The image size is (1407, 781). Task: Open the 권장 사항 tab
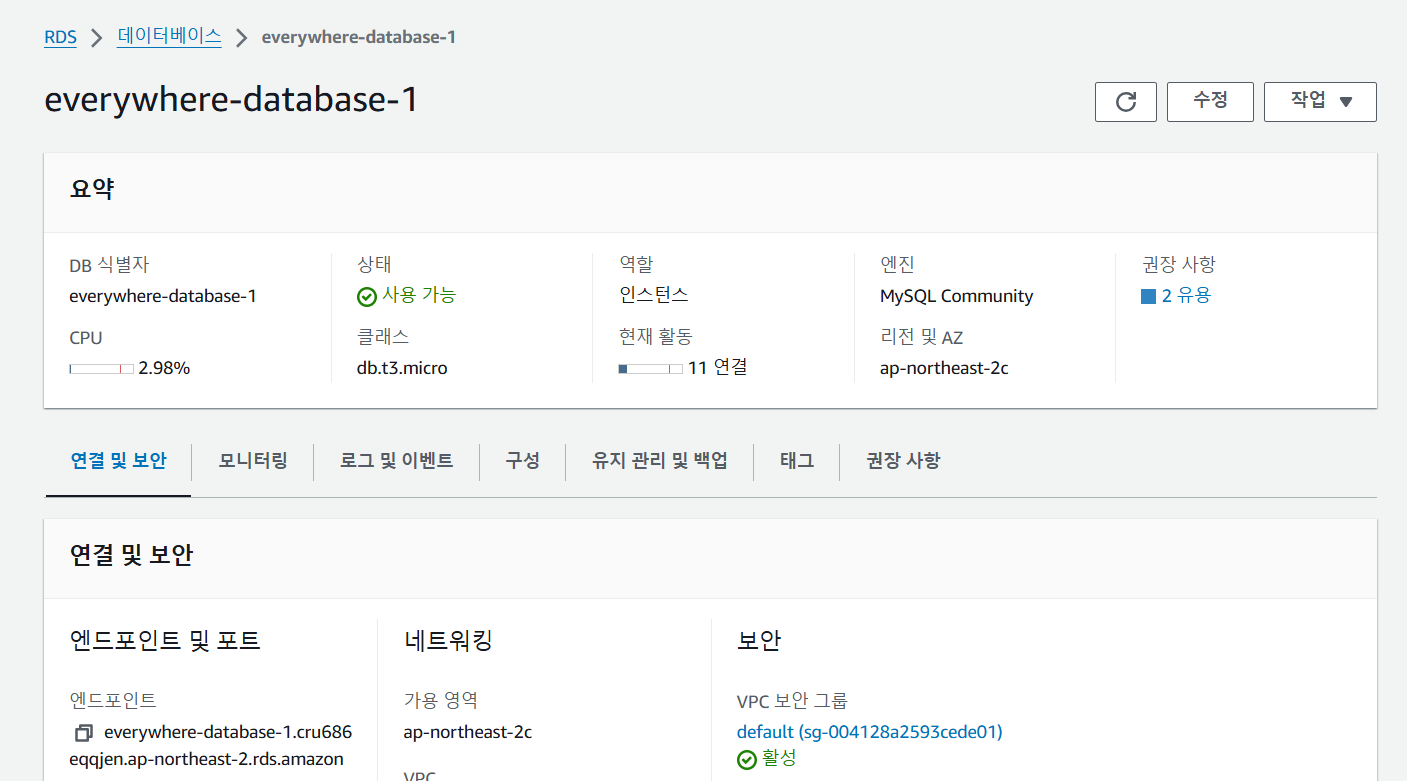(903, 461)
